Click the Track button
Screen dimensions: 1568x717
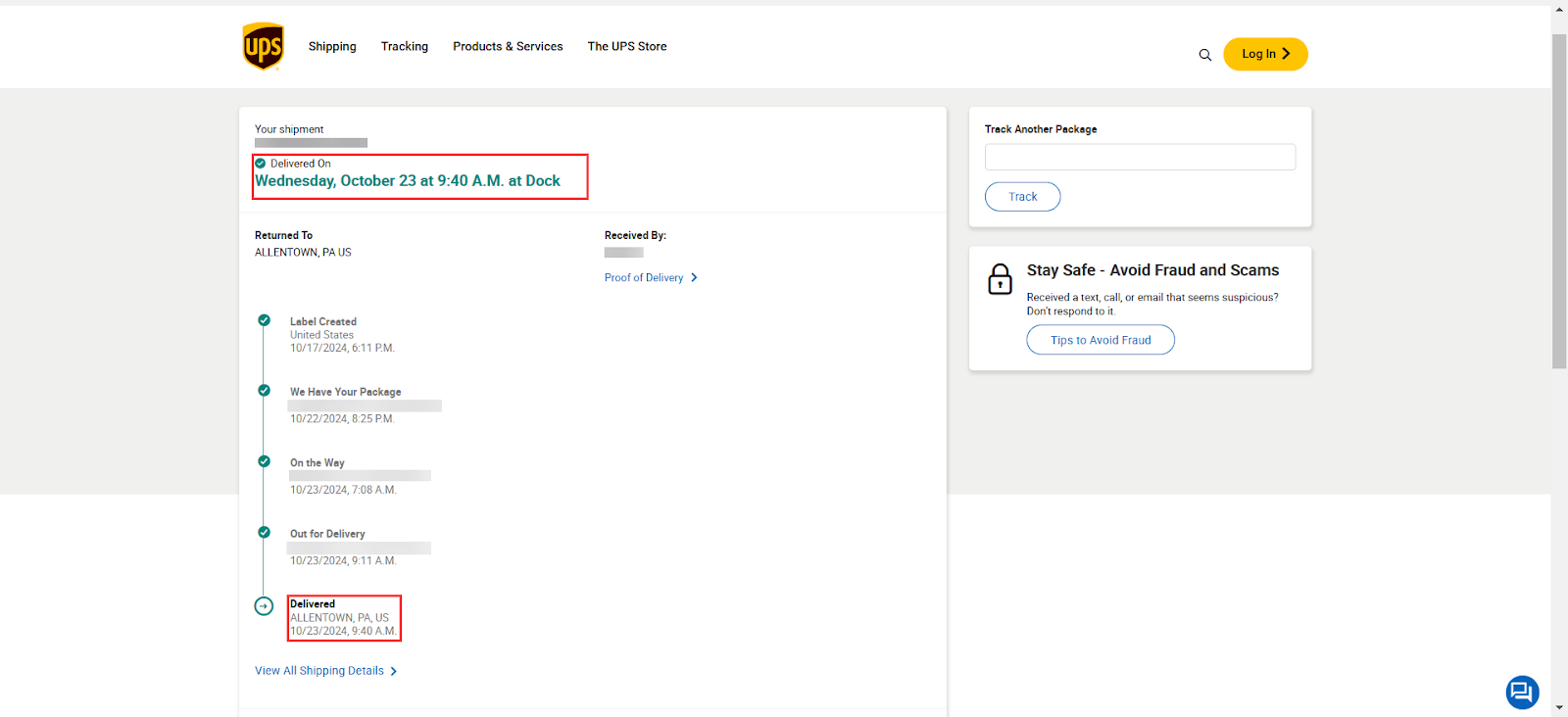point(1022,197)
